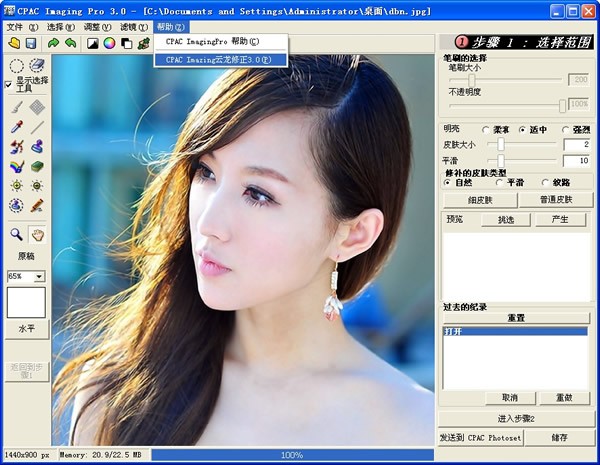Select the magnifier zoom tool

(16, 234)
